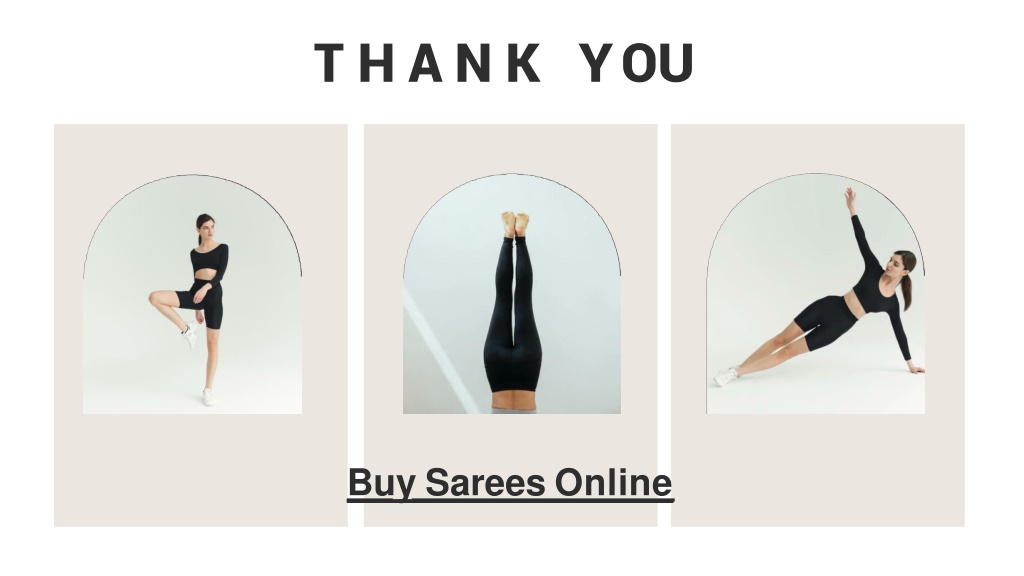1024x576 pixels.
Task: Click the middle beige panel above the arch photo
Action: pos(511,149)
